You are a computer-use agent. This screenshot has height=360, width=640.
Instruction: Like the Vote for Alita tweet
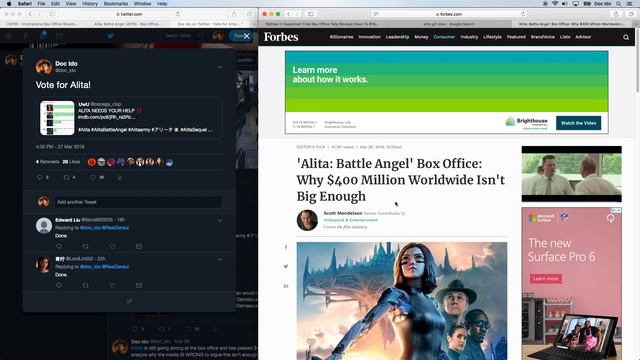(93, 178)
